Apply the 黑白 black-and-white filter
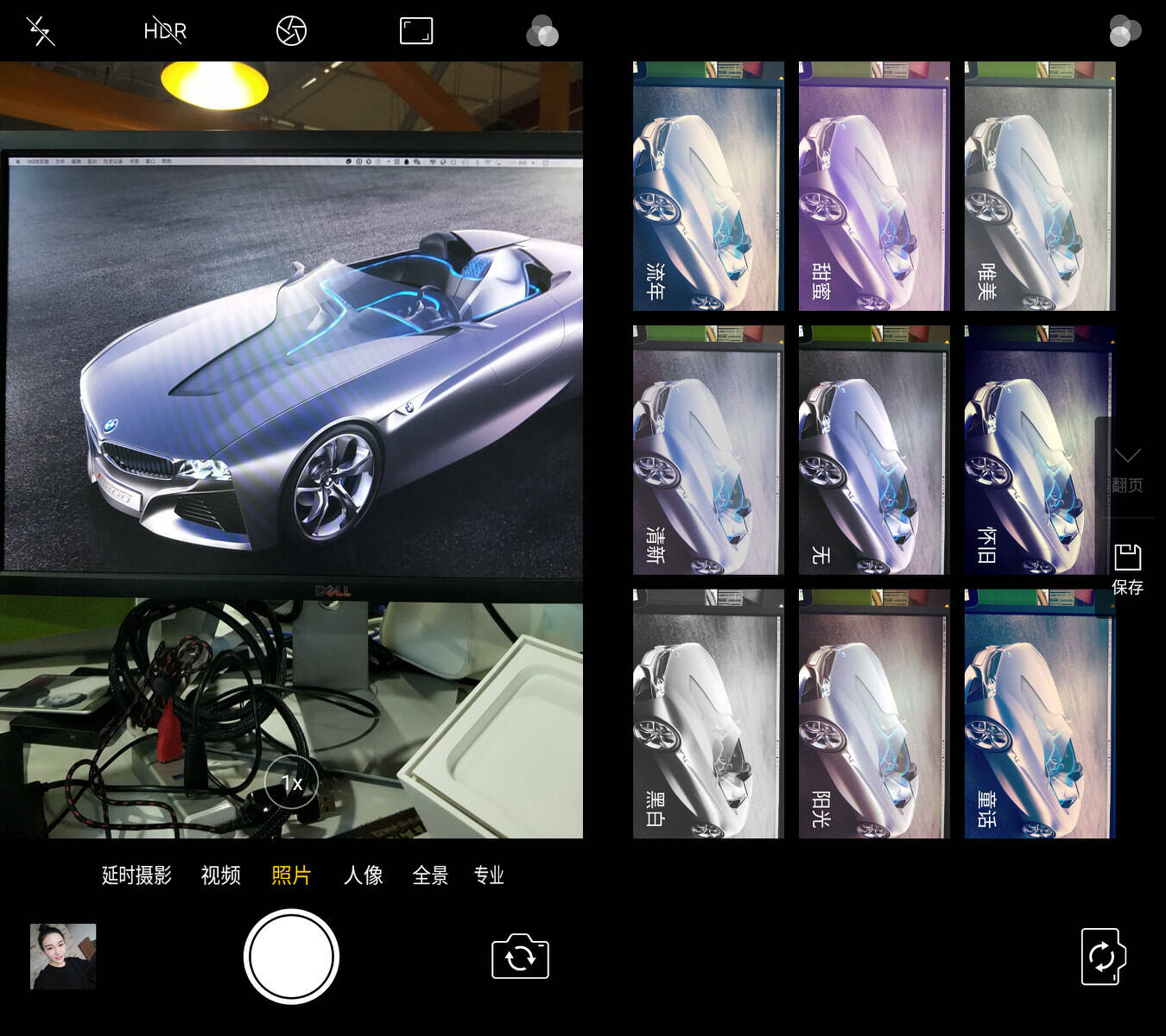Image resolution: width=1166 pixels, height=1036 pixels. [708, 714]
